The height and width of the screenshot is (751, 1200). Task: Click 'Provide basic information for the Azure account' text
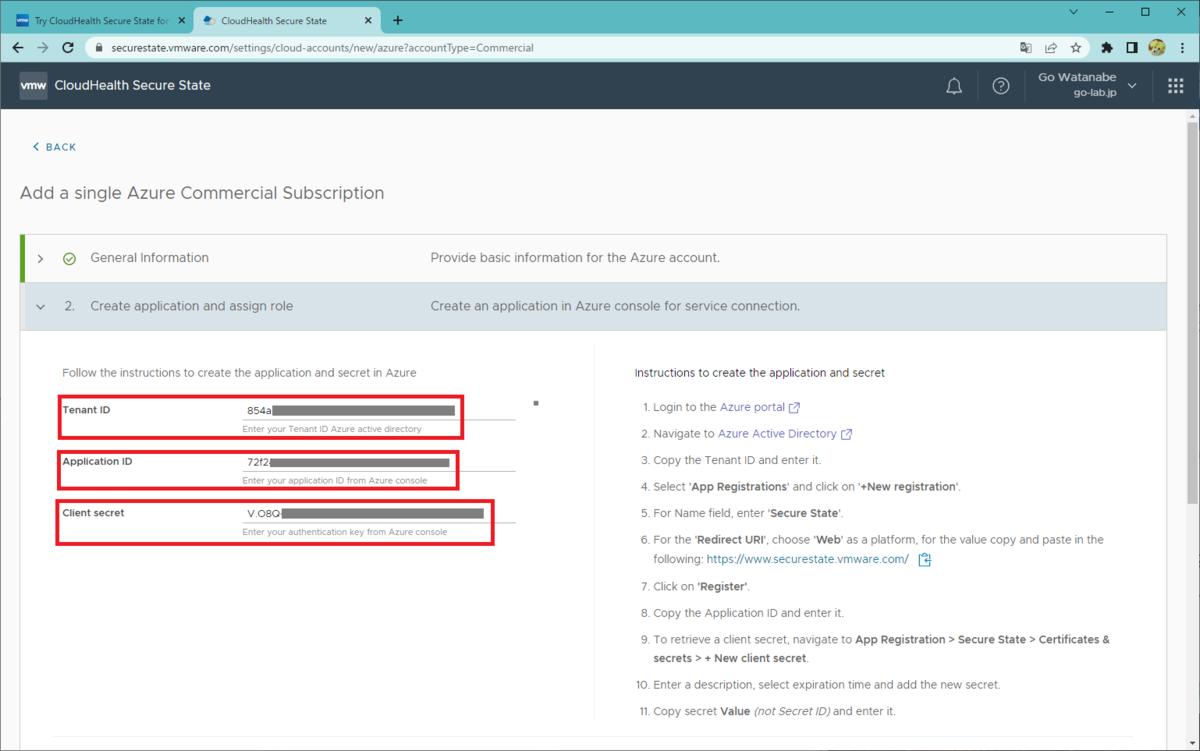click(575, 258)
